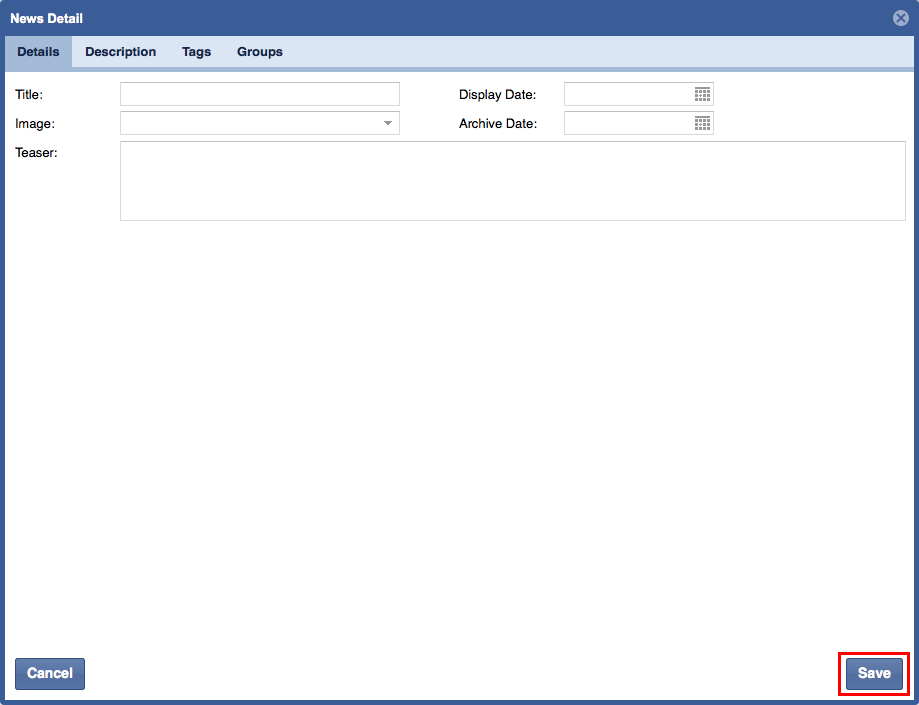
Task: Close the News Detail dialog
Action: pos(901,18)
